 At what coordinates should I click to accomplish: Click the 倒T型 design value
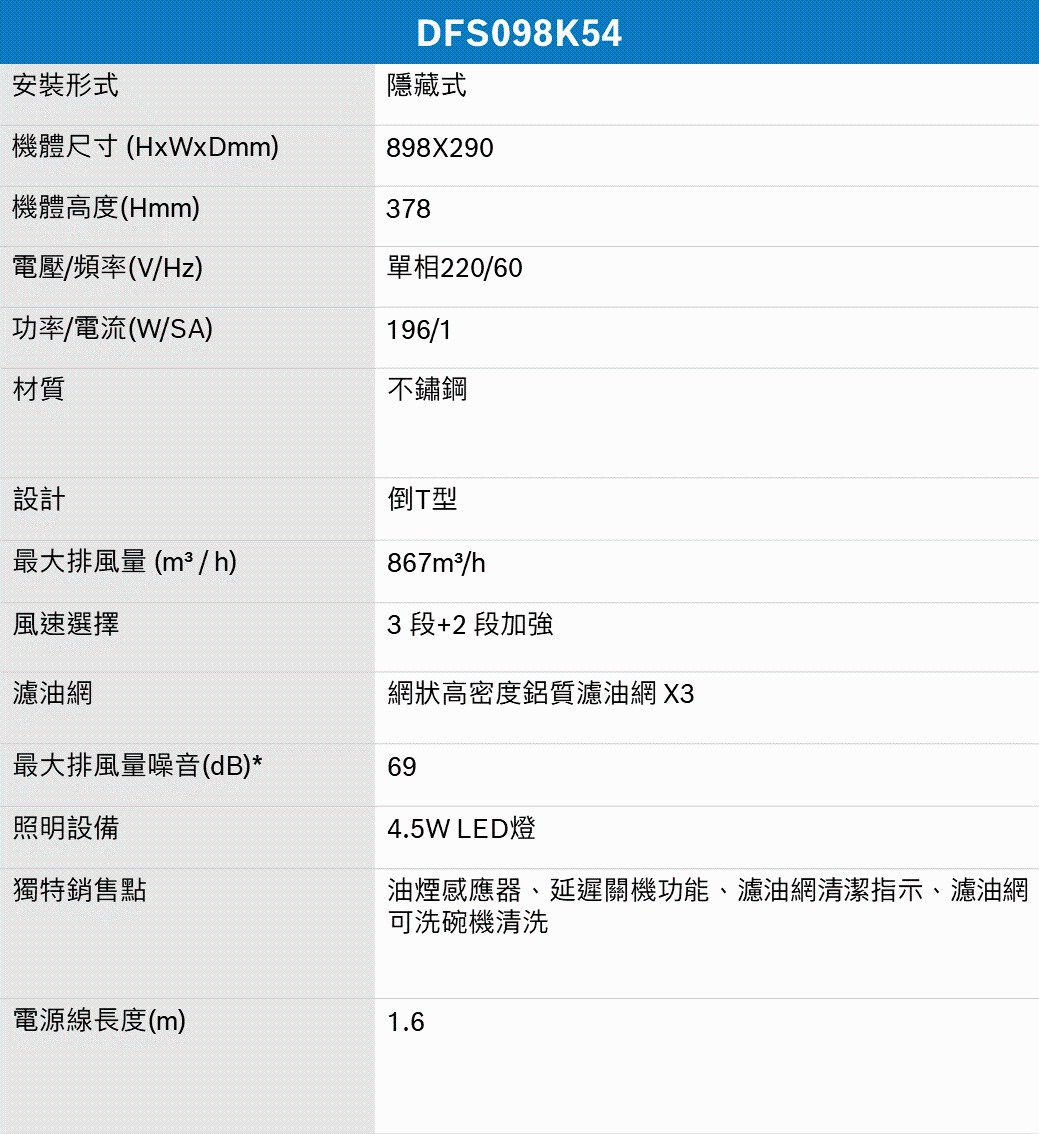point(422,500)
